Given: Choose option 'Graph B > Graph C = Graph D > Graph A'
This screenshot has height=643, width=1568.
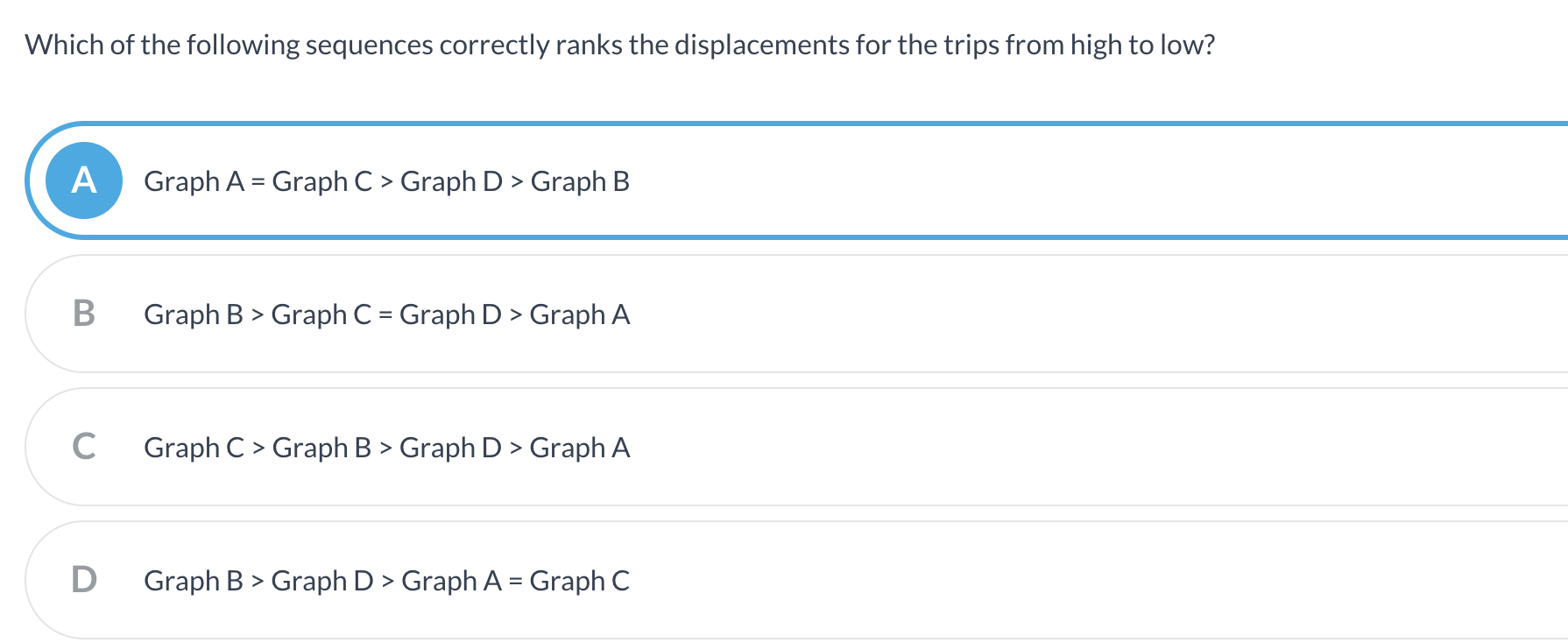Looking at the screenshot, I should [387, 314].
